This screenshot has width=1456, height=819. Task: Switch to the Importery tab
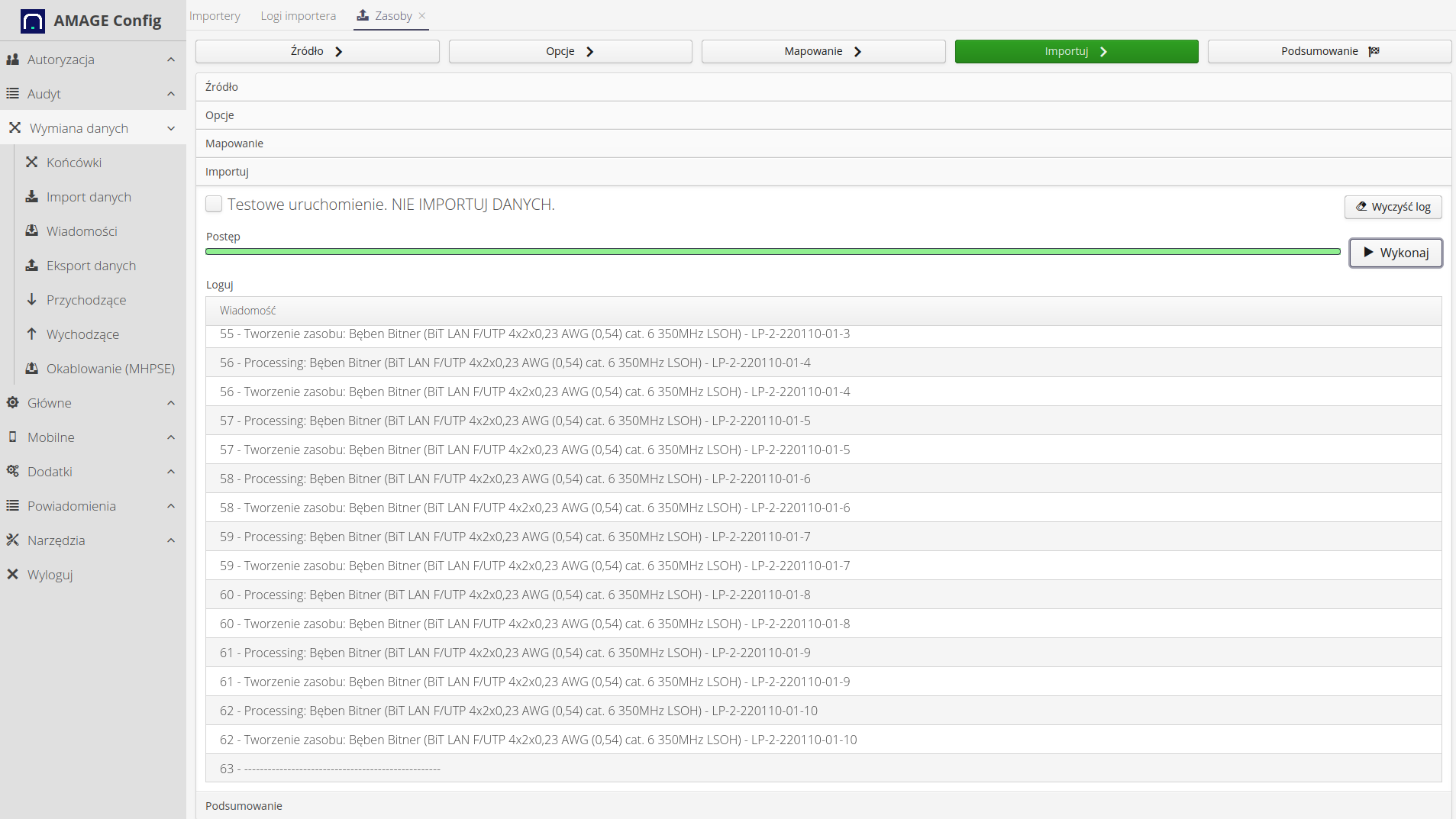215,16
